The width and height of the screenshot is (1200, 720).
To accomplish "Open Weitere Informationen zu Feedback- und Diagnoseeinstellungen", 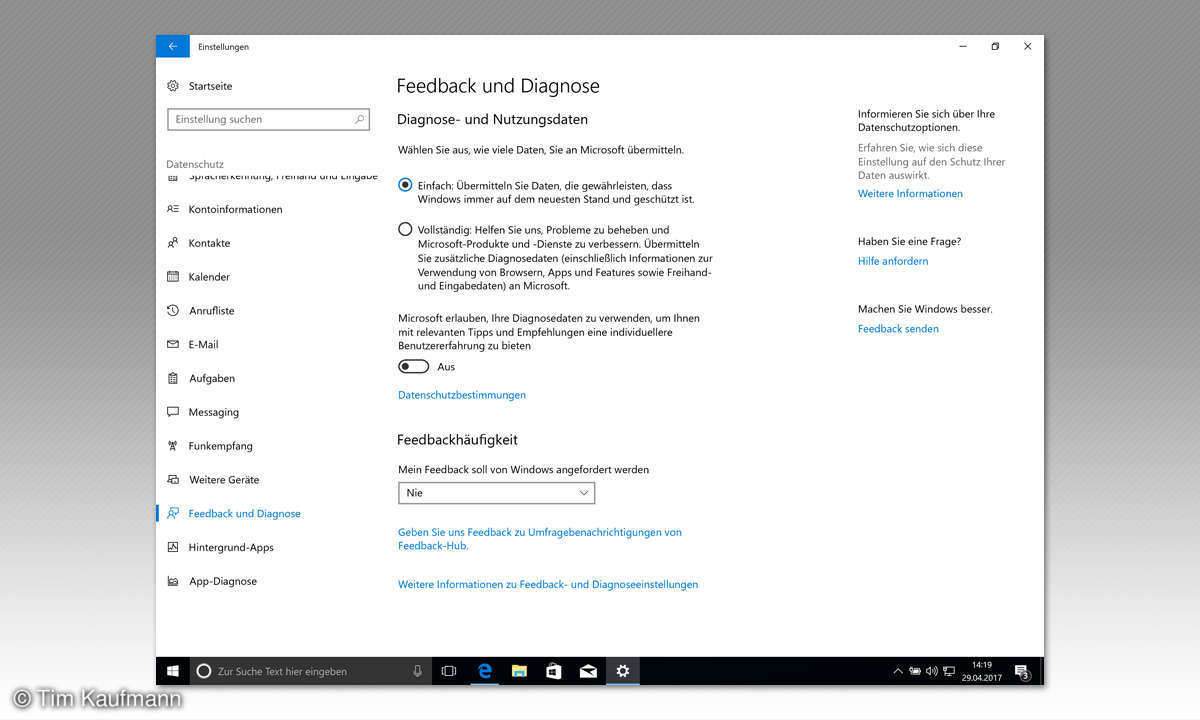I will (548, 584).
